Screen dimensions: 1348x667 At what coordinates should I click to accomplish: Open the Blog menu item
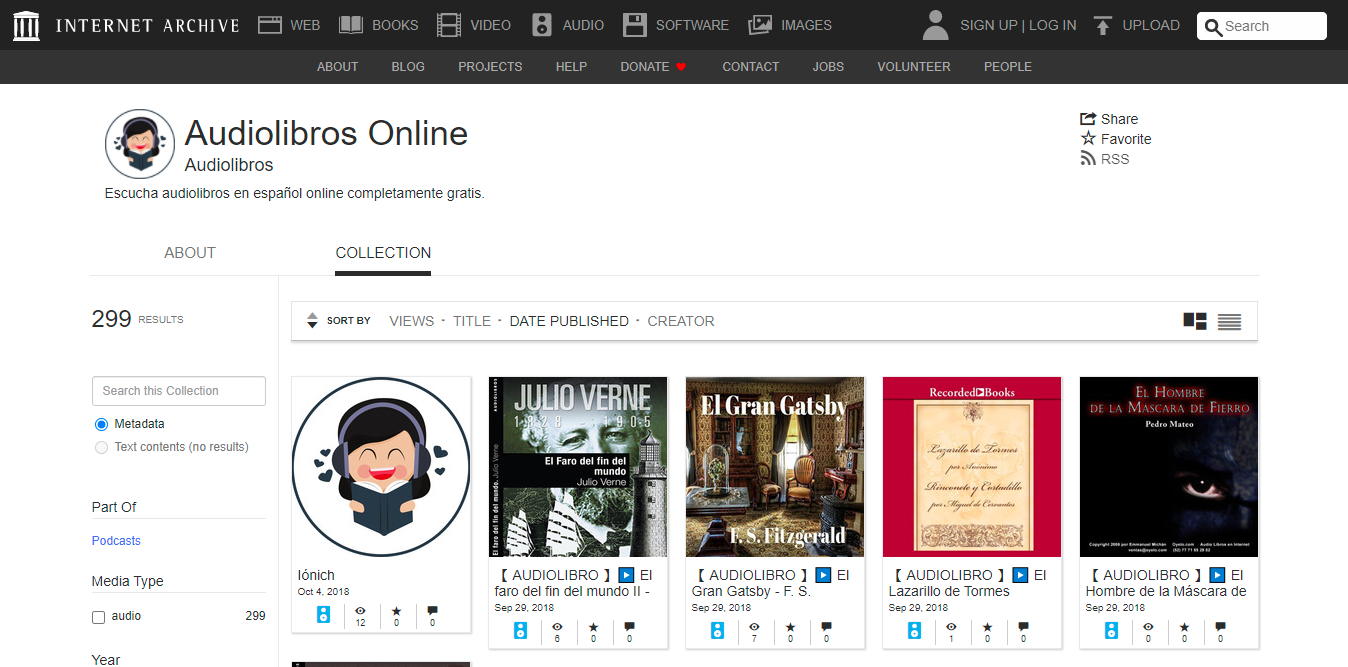(x=408, y=67)
